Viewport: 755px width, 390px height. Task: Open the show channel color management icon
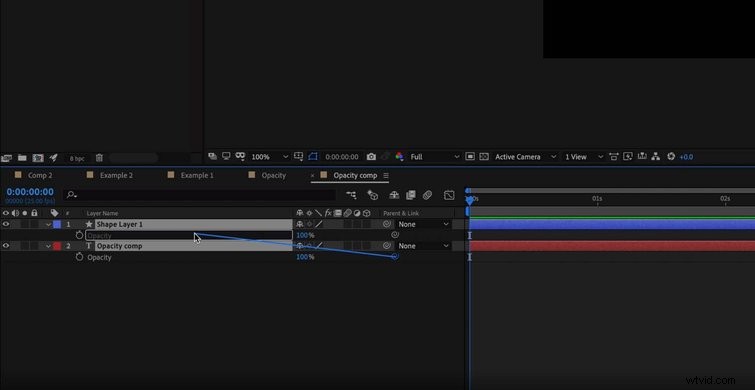399,156
